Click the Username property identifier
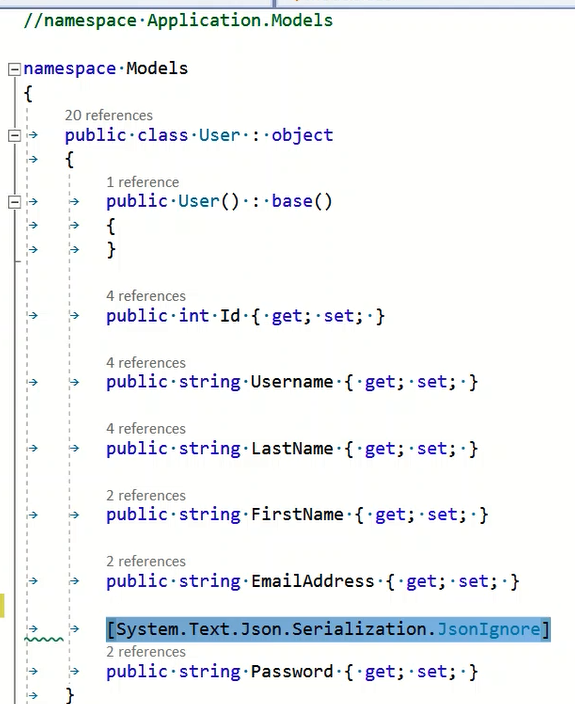The image size is (575, 704). coord(292,382)
